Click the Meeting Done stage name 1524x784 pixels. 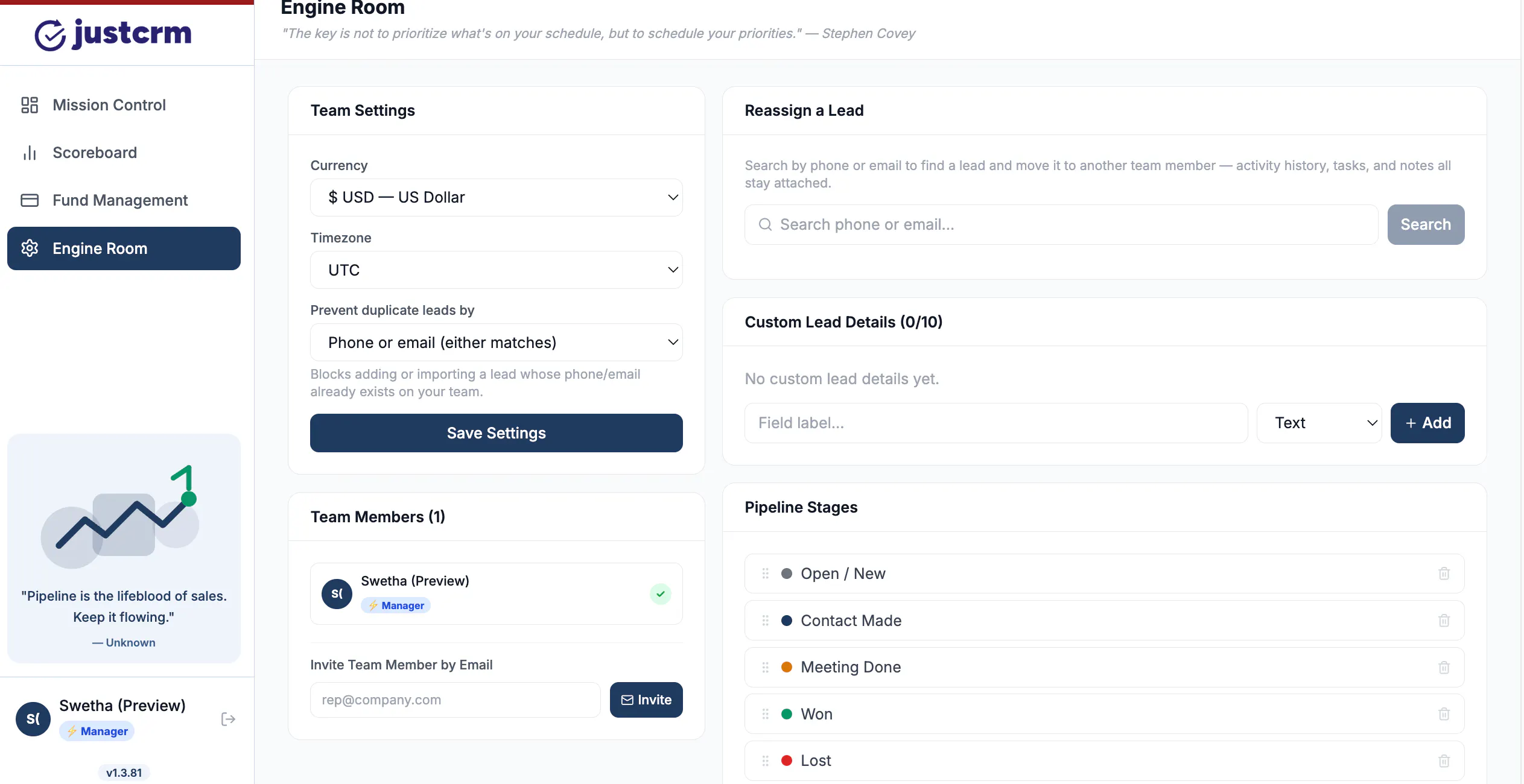pos(851,667)
